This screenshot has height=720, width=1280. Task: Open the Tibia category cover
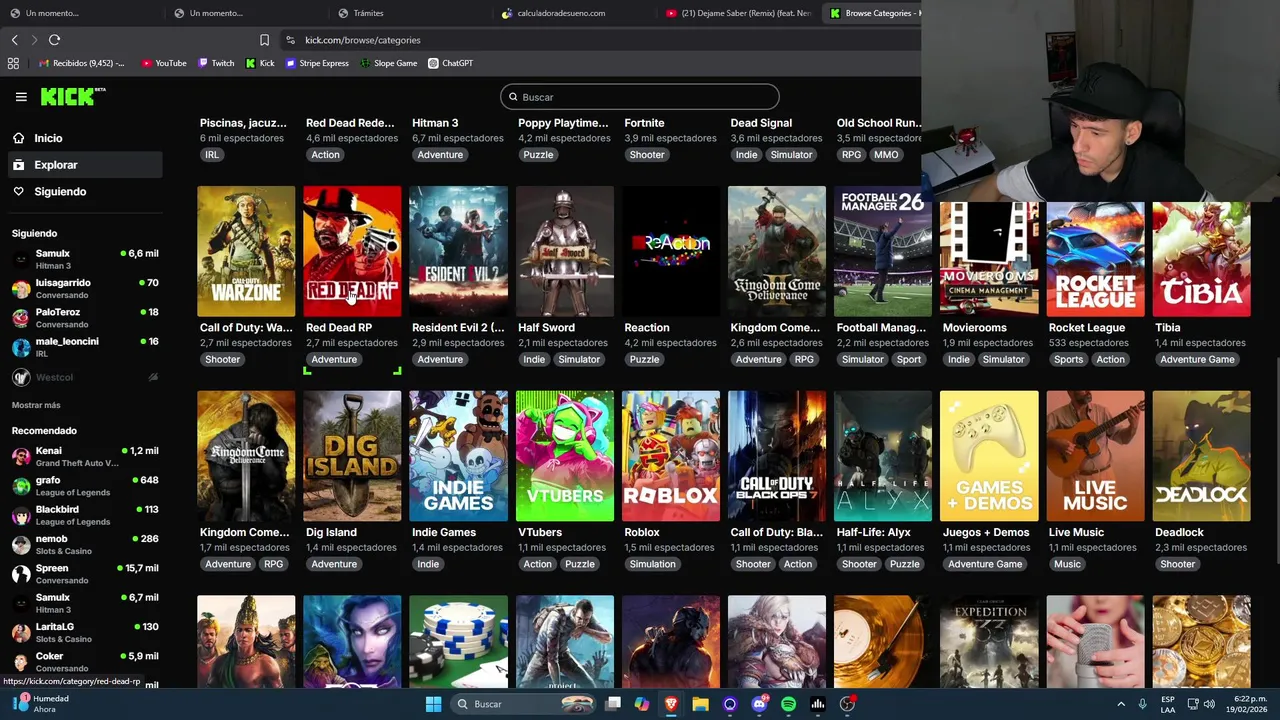pos(1201,259)
